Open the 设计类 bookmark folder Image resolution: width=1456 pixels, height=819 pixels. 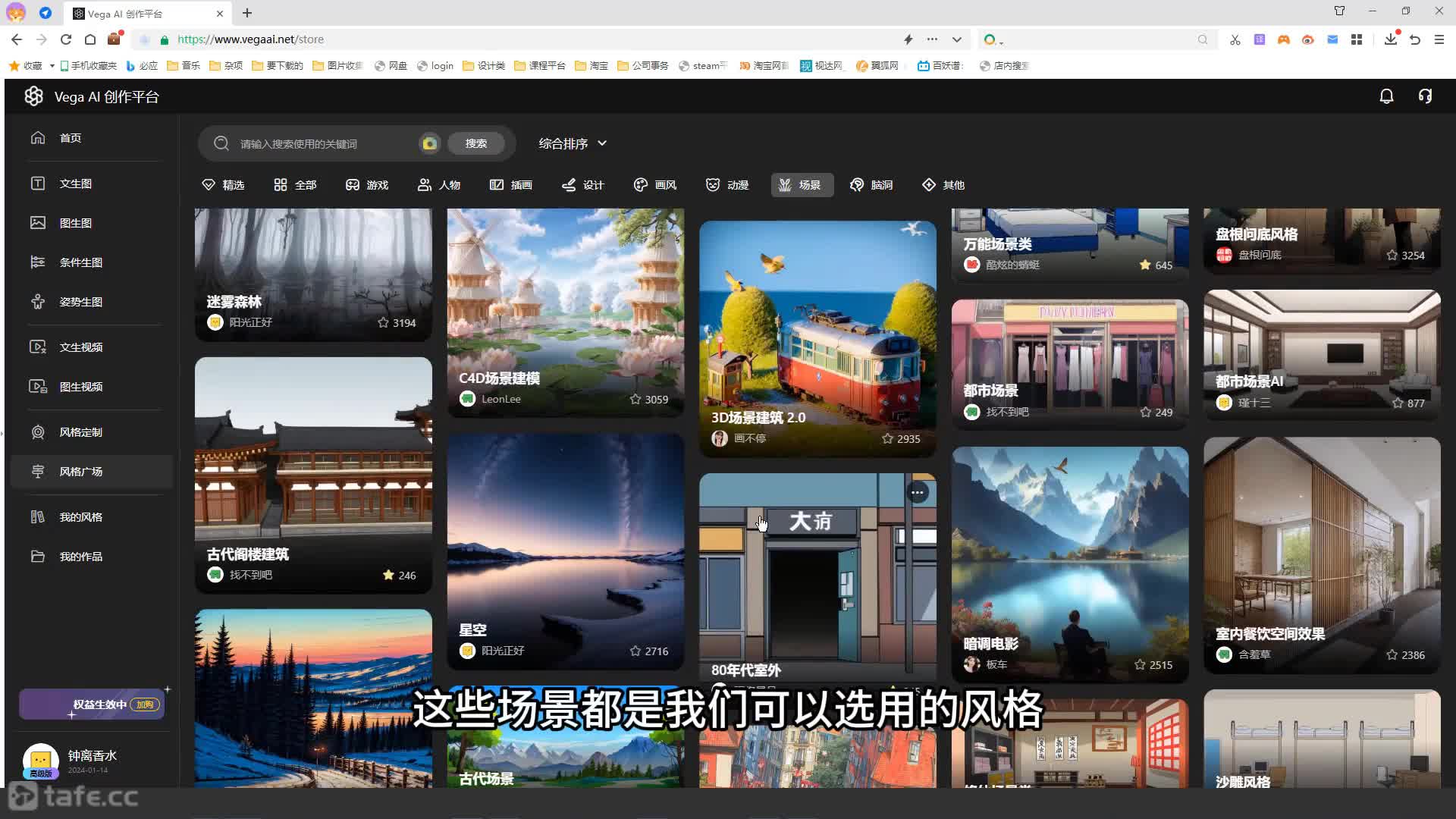coord(484,66)
